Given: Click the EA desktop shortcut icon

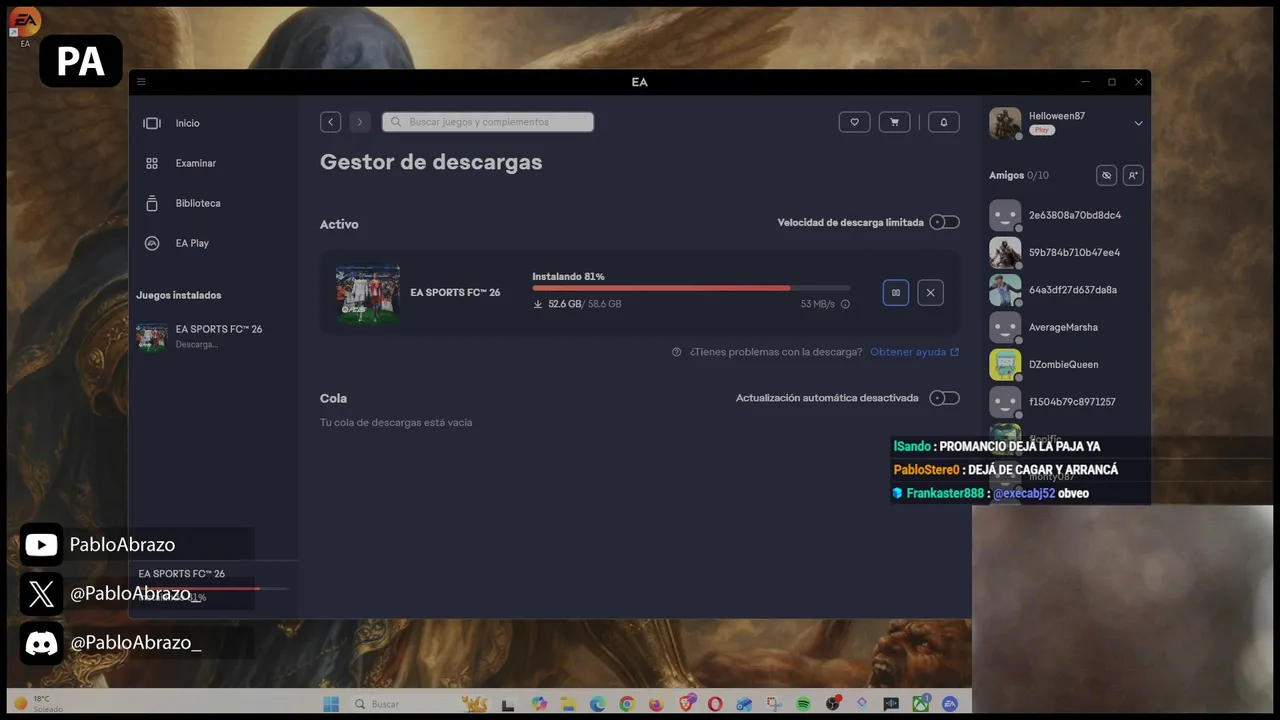Looking at the screenshot, I should [x=25, y=26].
